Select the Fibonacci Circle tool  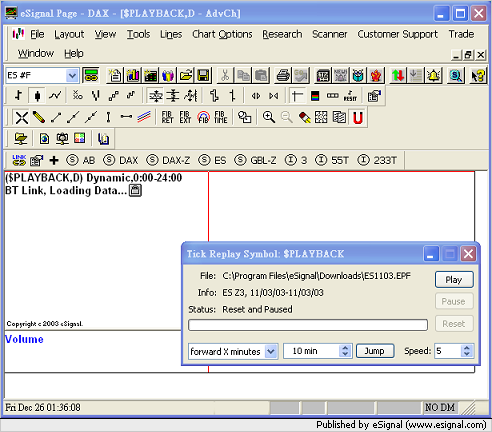[203, 117]
